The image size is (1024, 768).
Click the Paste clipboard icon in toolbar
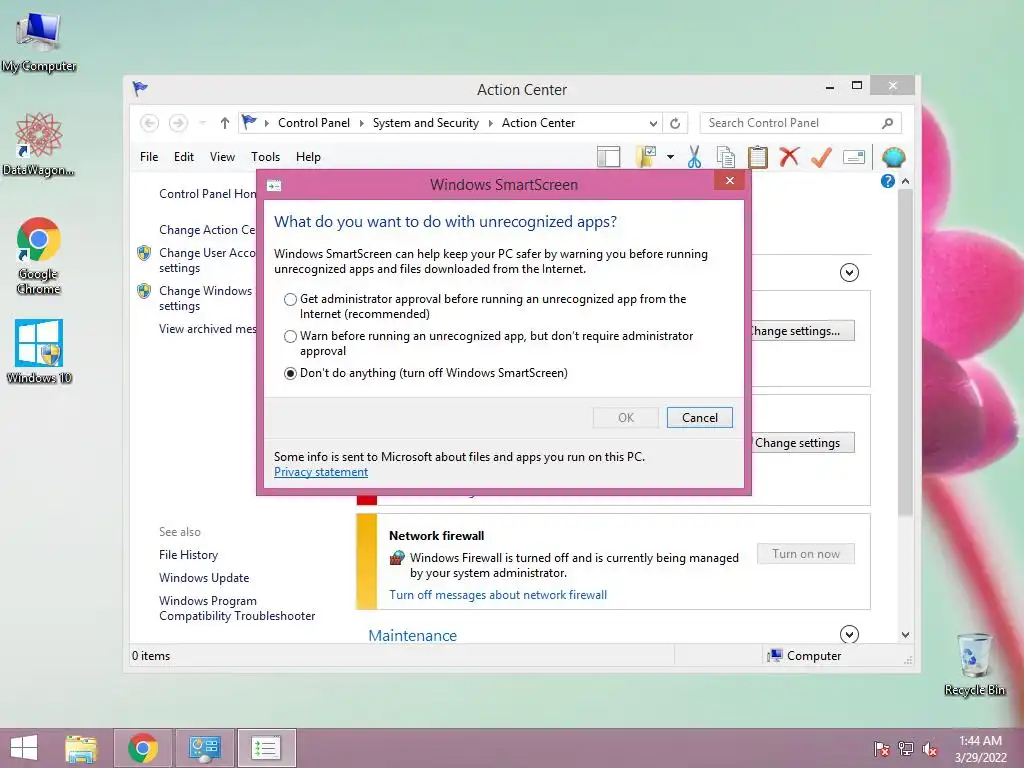758,157
